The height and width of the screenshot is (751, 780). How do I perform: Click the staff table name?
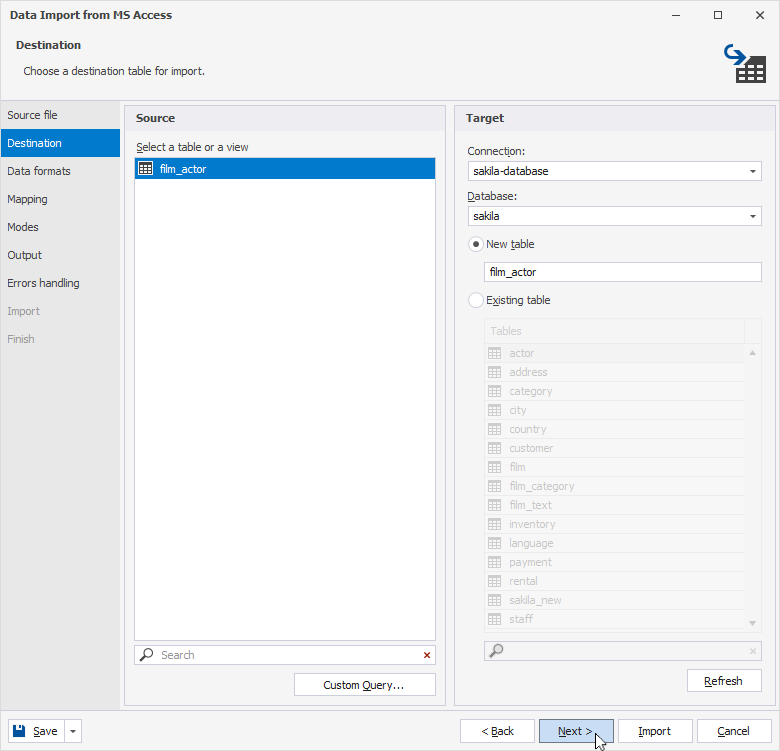click(521, 619)
